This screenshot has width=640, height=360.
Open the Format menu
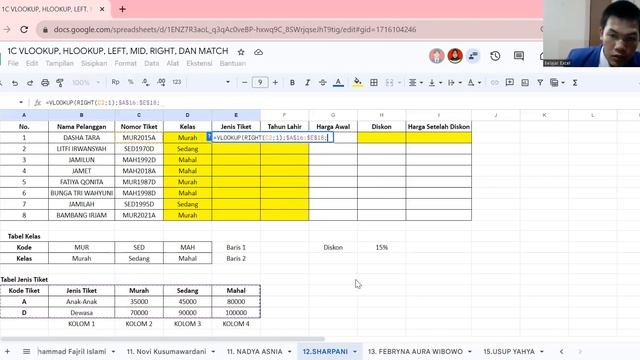pos(125,63)
